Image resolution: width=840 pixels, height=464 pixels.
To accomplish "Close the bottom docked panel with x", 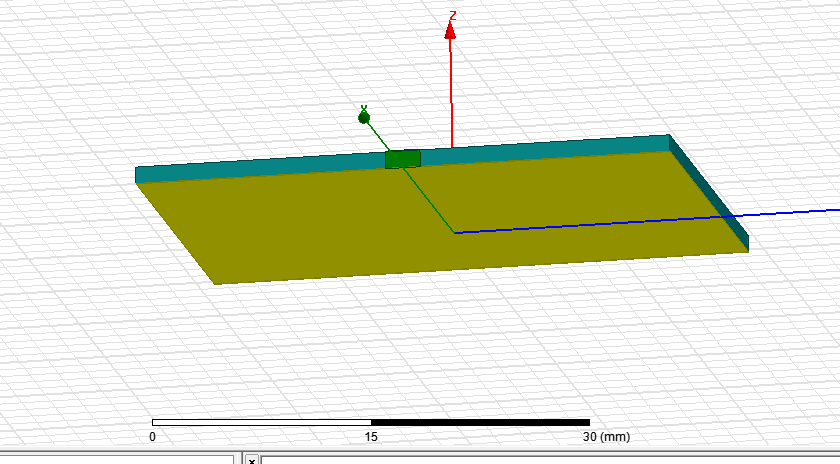I will [251, 460].
